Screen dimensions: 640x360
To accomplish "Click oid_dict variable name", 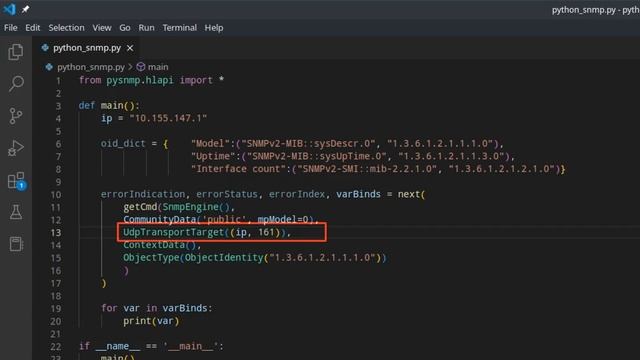I will click(x=123, y=144).
